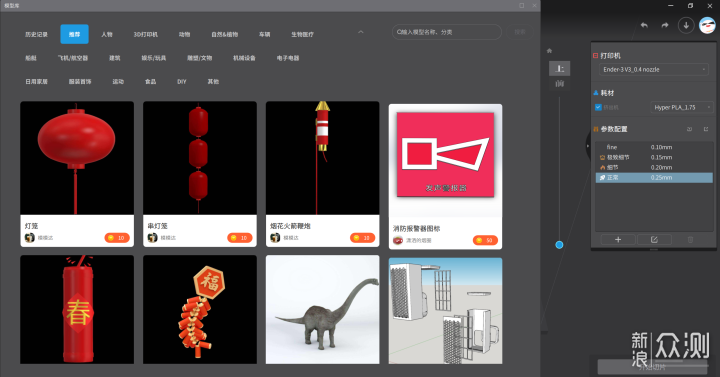Open the 春 firecracker model thumbnail
The image size is (720, 377).
coord(77,309)
